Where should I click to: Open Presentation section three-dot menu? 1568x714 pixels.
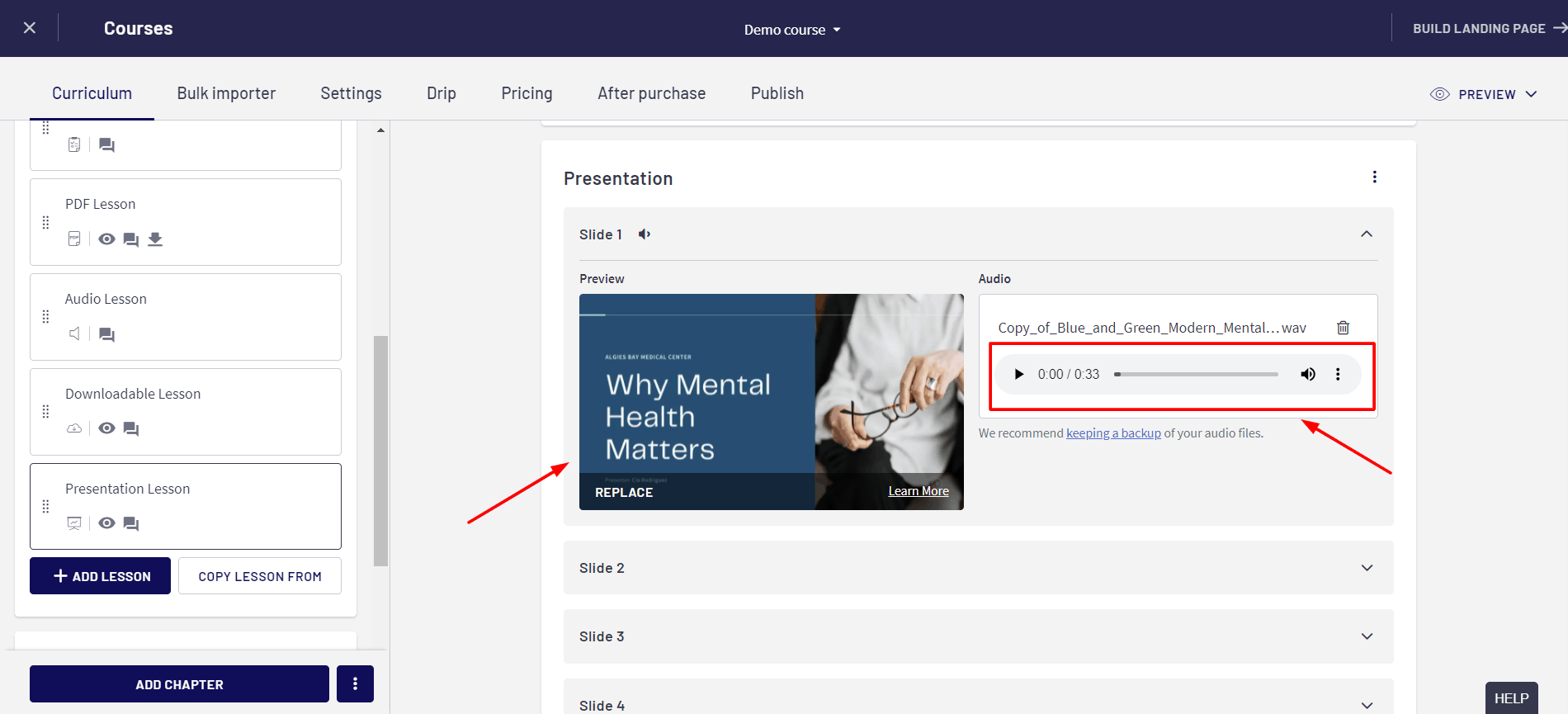click(1374, 177)
